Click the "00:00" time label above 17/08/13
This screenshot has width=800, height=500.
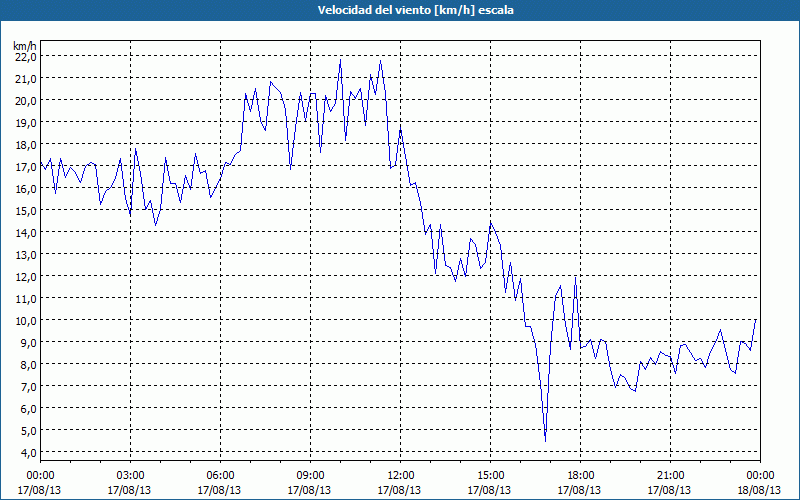(x=40, y=476)
